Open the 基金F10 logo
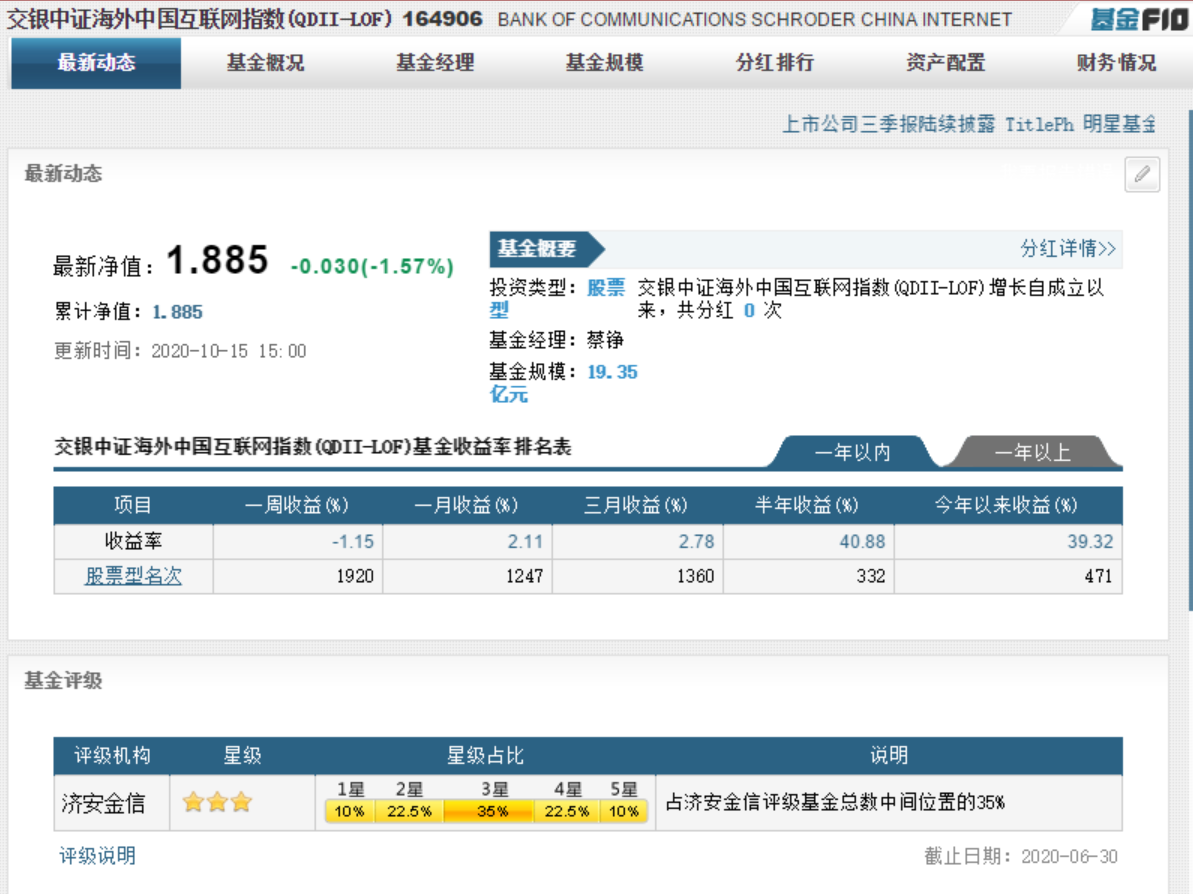This screenshot has height=894, width=1193. pos(1139,19)
